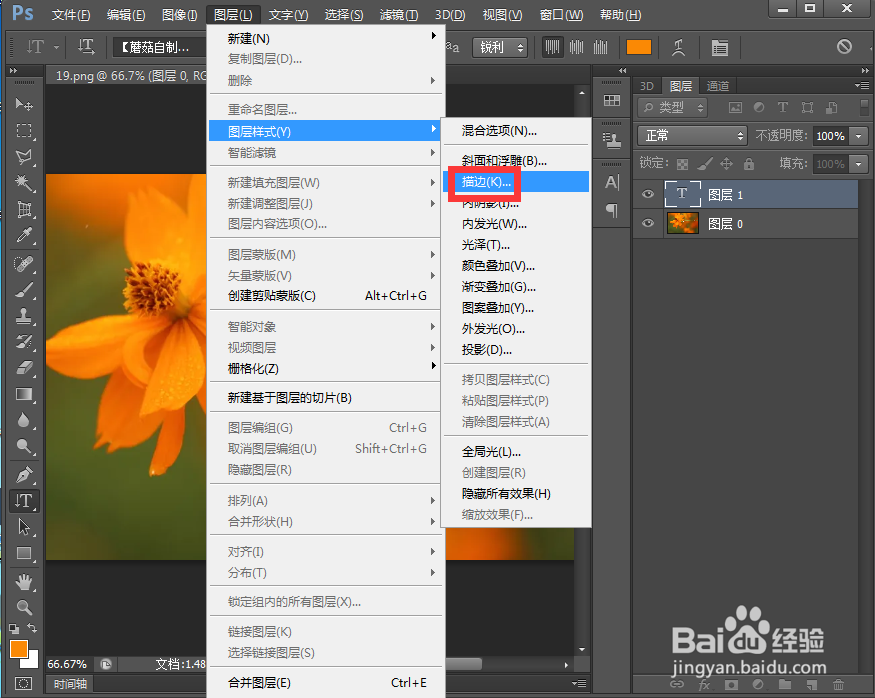Image resolution: width=875 pixels, height=698 pixels.
Task: Hide the 图层 1 text layer
Action: point(647,194)
